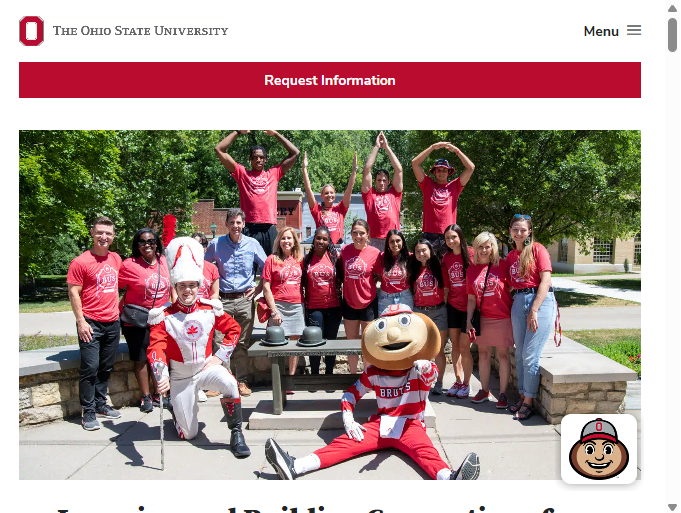Click the empty scrollbar track below the thumb

coord(672,278)
